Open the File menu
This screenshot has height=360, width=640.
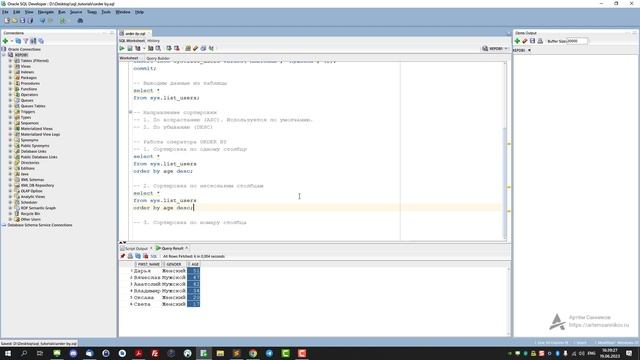click(5, 12)
